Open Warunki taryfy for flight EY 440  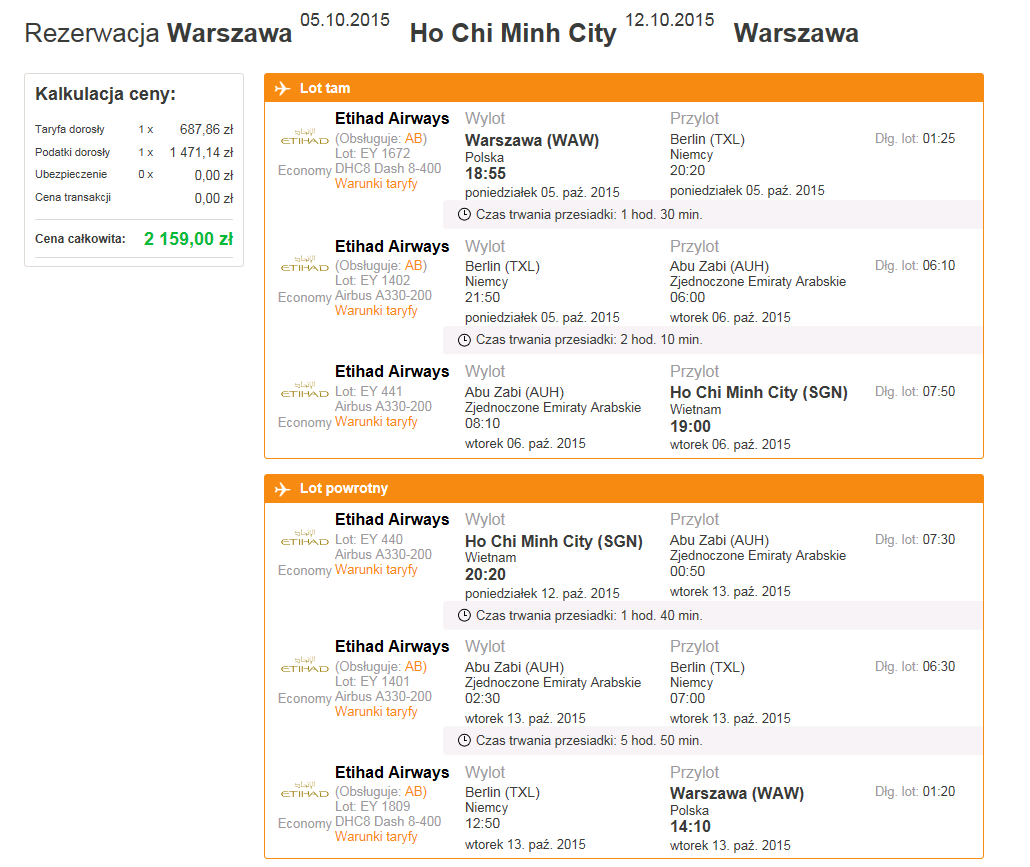(x=376, y=569)
